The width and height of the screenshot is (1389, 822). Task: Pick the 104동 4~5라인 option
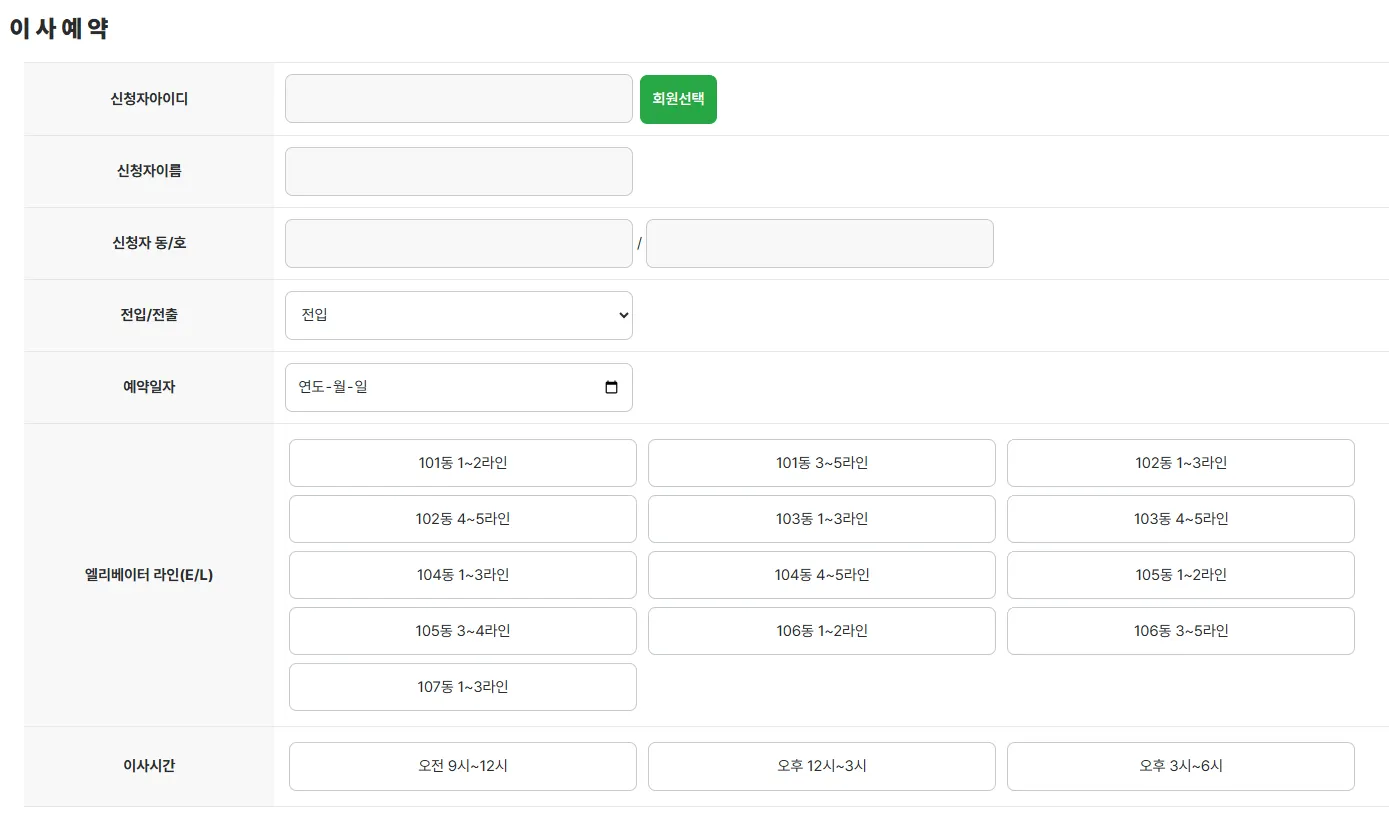(x=821, y=575)
